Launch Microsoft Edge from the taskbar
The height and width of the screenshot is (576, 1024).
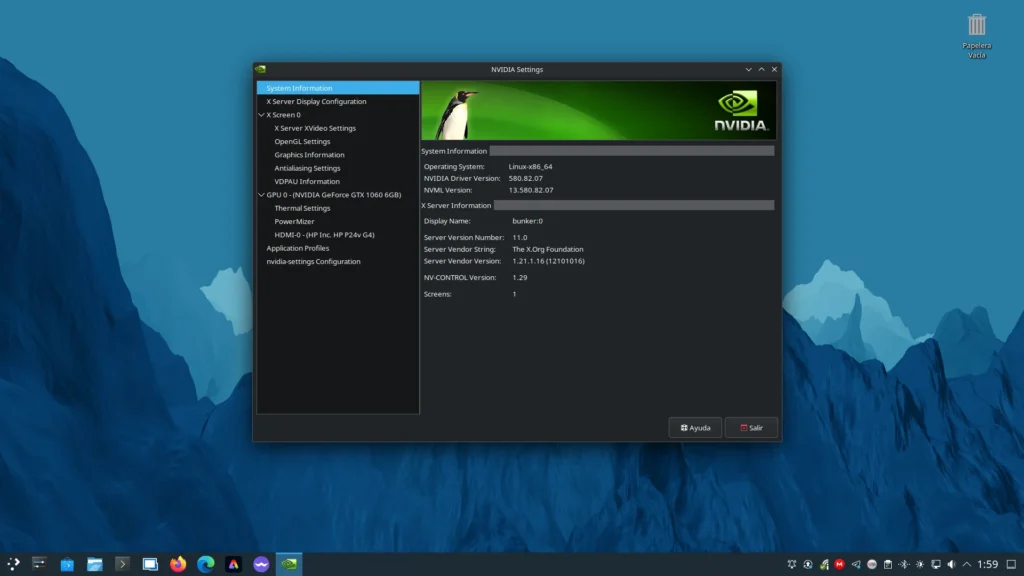coord(206,564)
